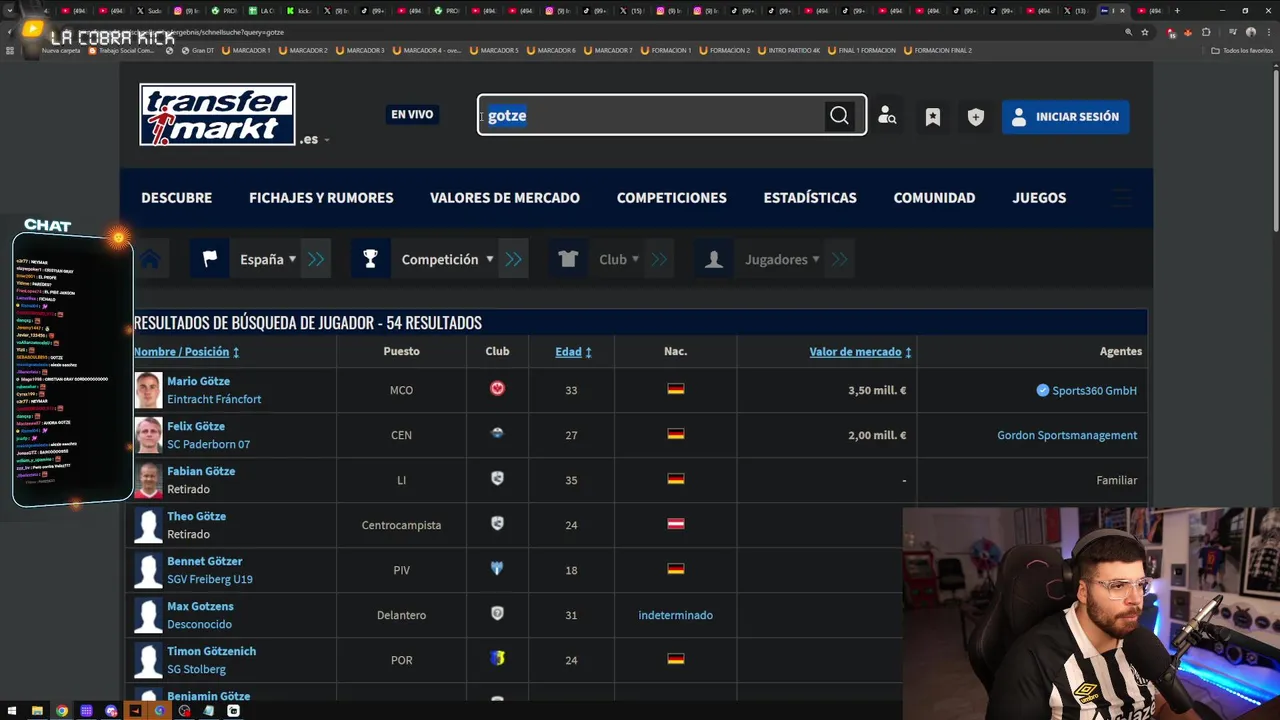Screen dimensions: 1280x720
Task: Open Eintracht Fráncfort club link
Action: click(x=214, y=399)
